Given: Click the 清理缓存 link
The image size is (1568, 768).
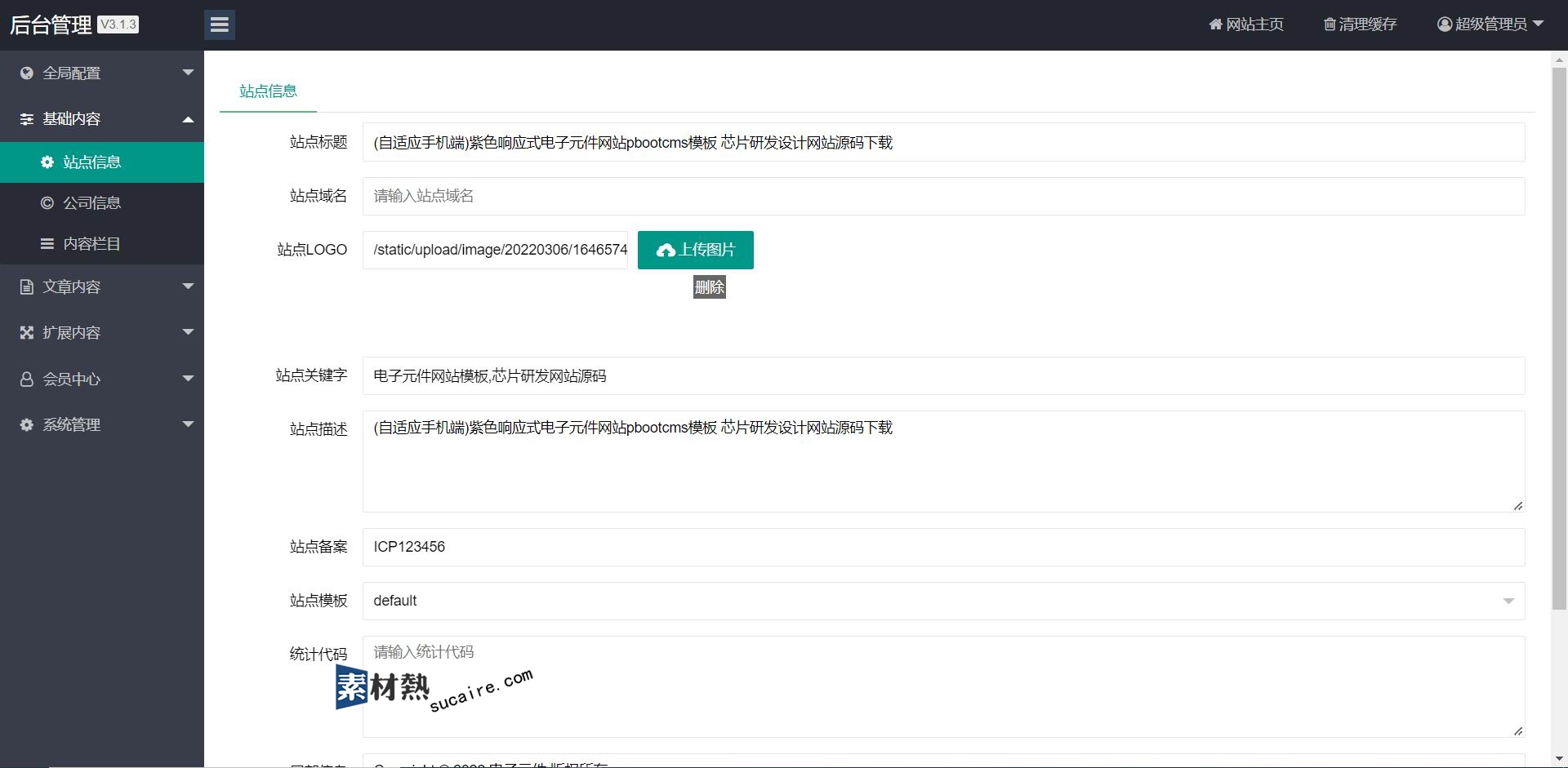Looking at the screenshot, I should 1360,24.
